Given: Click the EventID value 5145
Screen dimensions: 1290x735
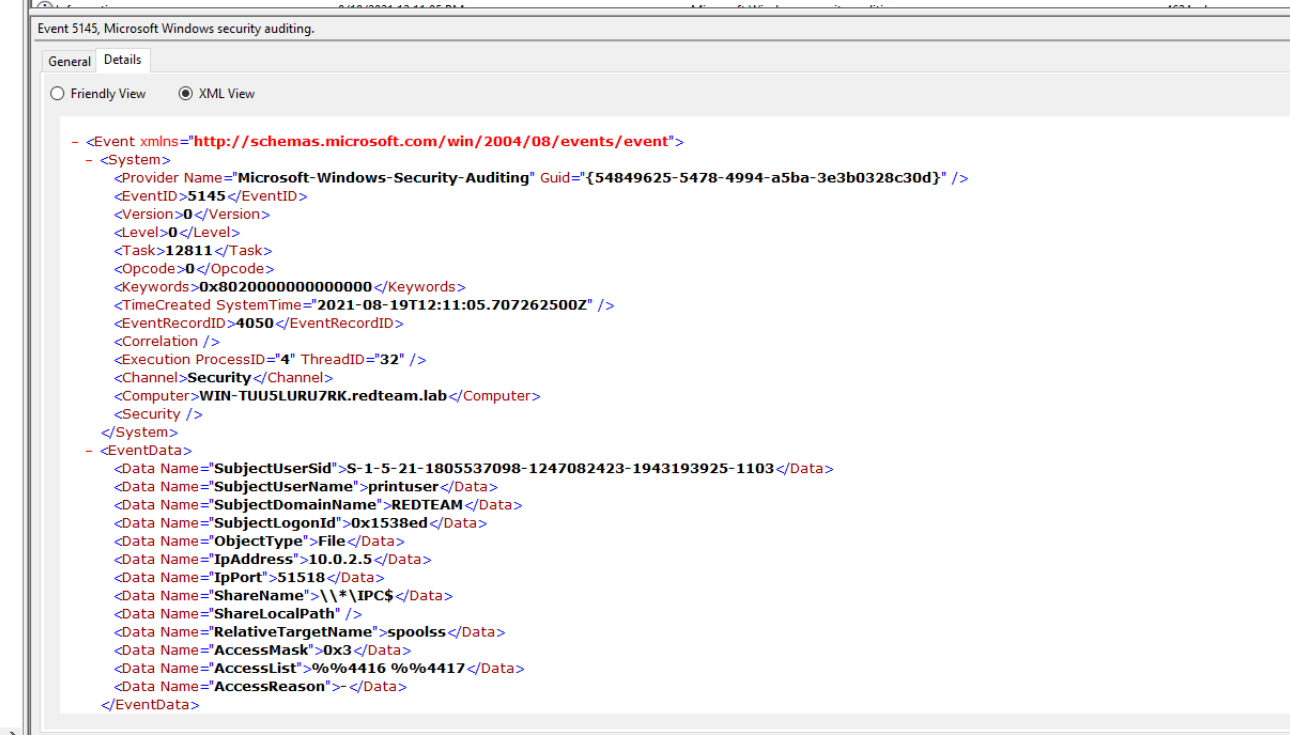Looking at the screenshot, I should 207,196.
